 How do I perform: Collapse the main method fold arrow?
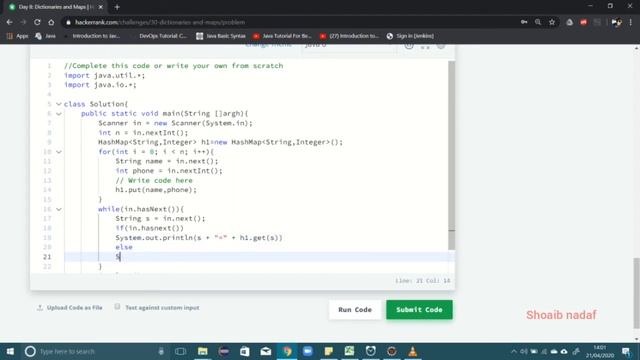click(59, 113)
